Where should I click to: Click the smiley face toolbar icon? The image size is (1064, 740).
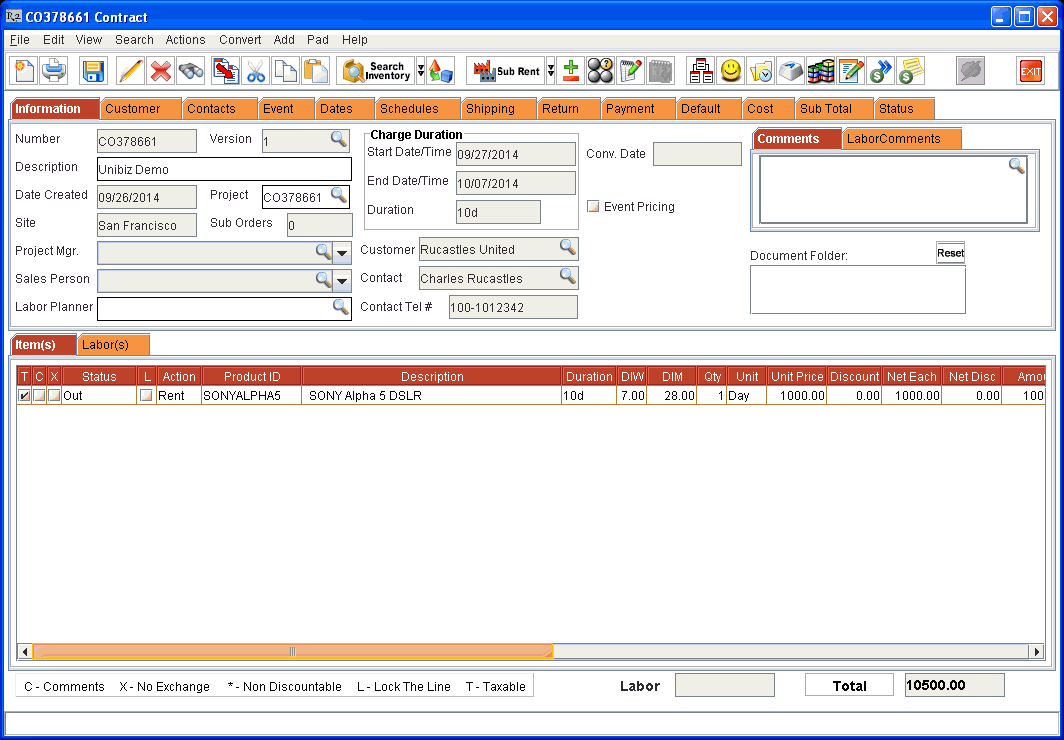[731, 71]
